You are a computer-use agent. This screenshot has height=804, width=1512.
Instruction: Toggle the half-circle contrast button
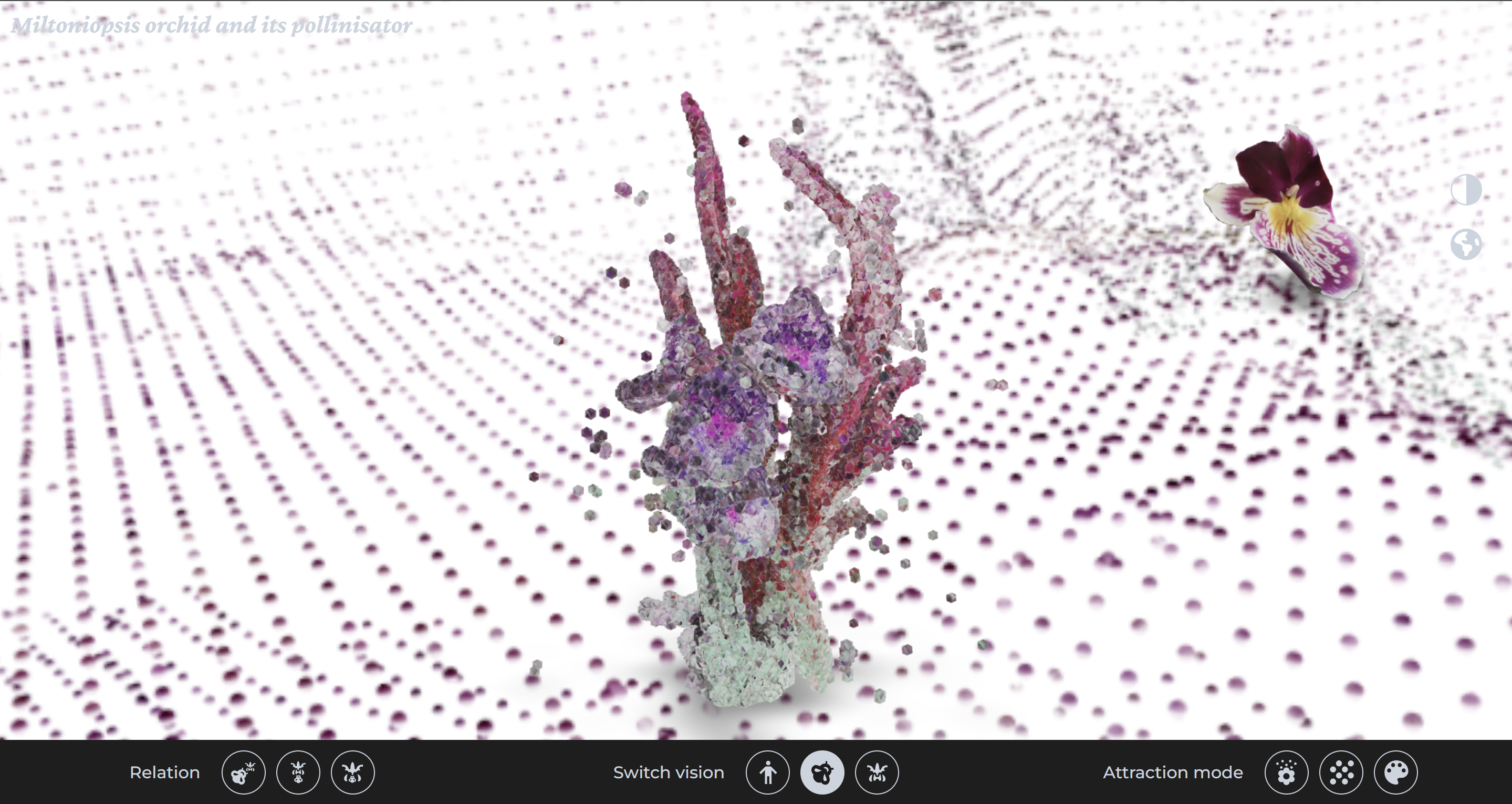point(1466,190)
